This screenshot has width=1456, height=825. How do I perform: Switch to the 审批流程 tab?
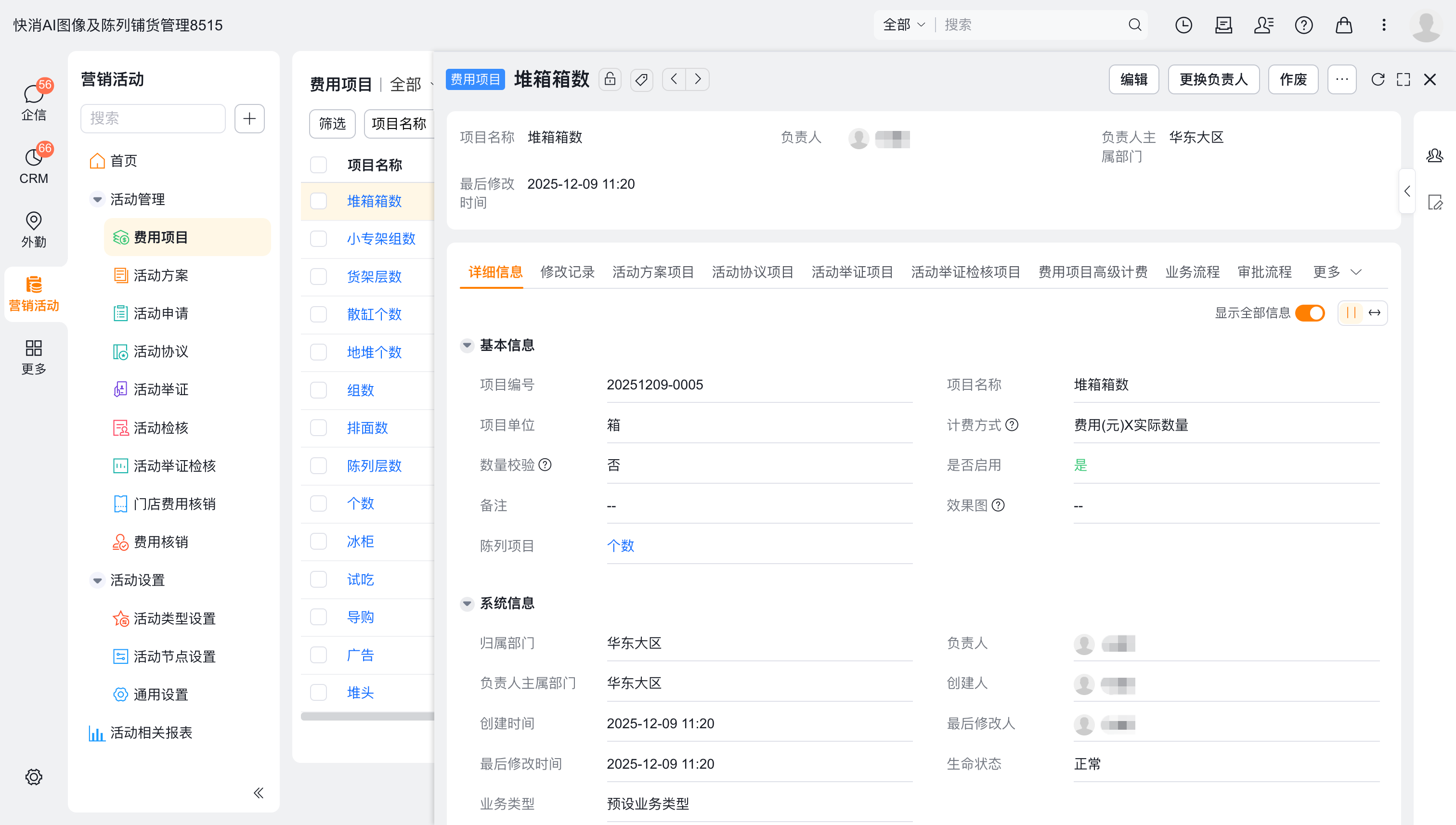[1264, 272]
